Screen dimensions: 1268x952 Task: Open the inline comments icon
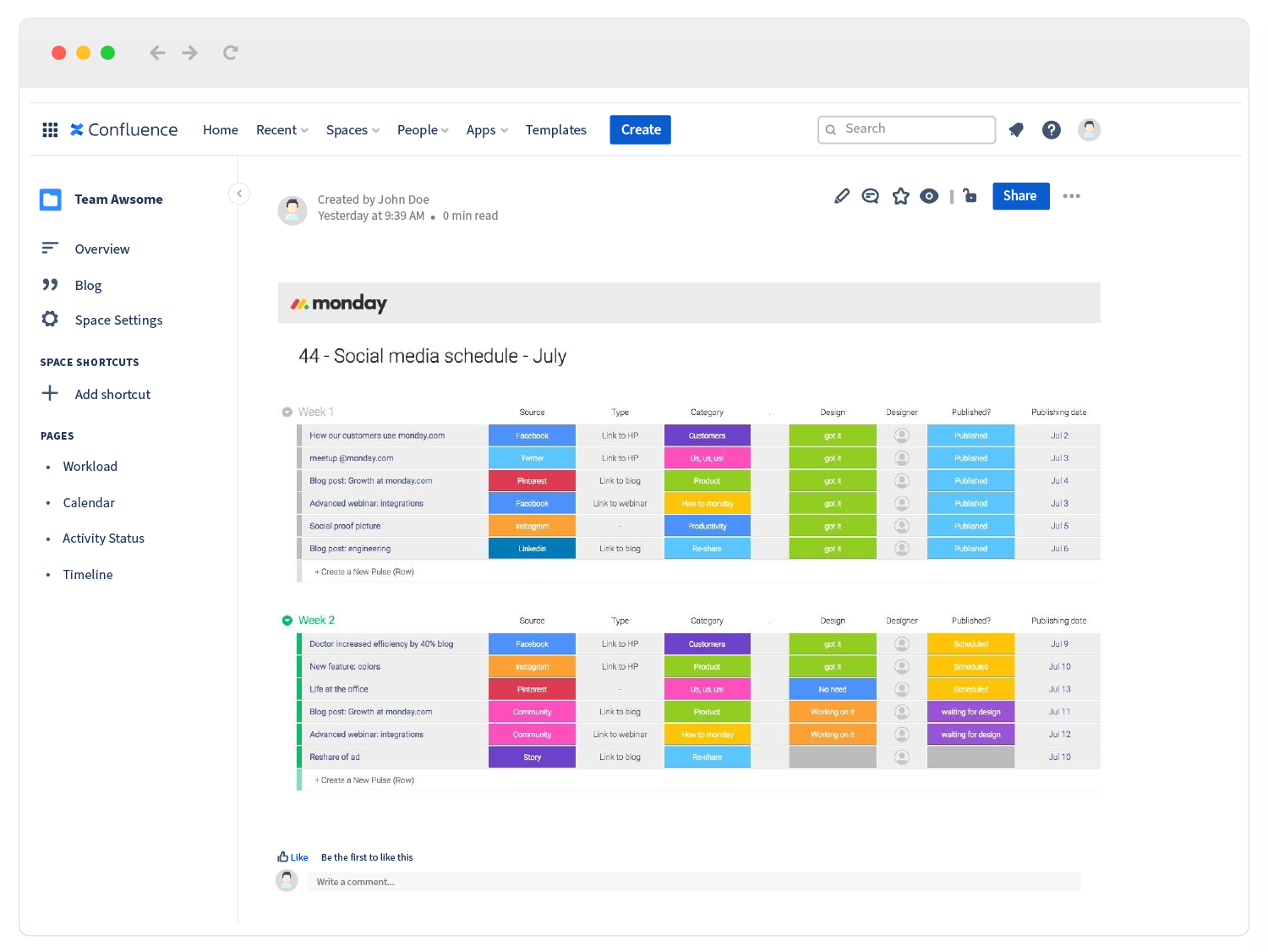(871, 196)
